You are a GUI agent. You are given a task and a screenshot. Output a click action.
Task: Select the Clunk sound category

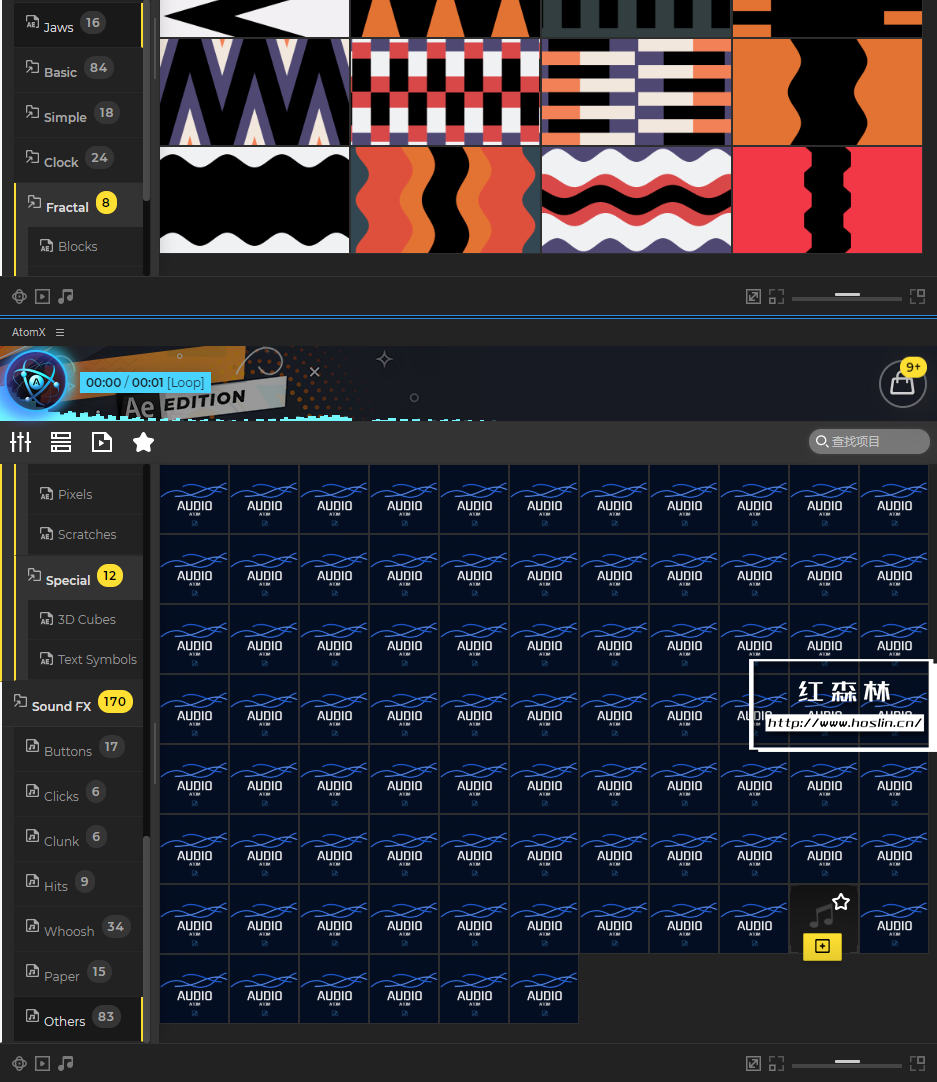point(78,838)
